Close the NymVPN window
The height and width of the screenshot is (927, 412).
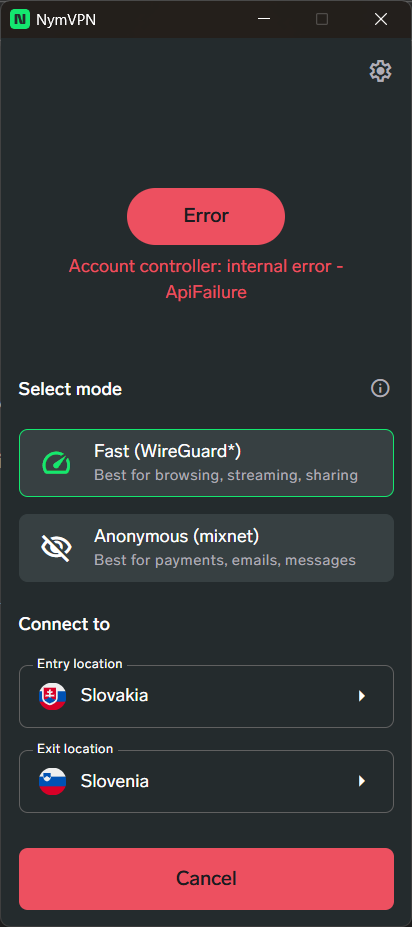click(381, 20)
